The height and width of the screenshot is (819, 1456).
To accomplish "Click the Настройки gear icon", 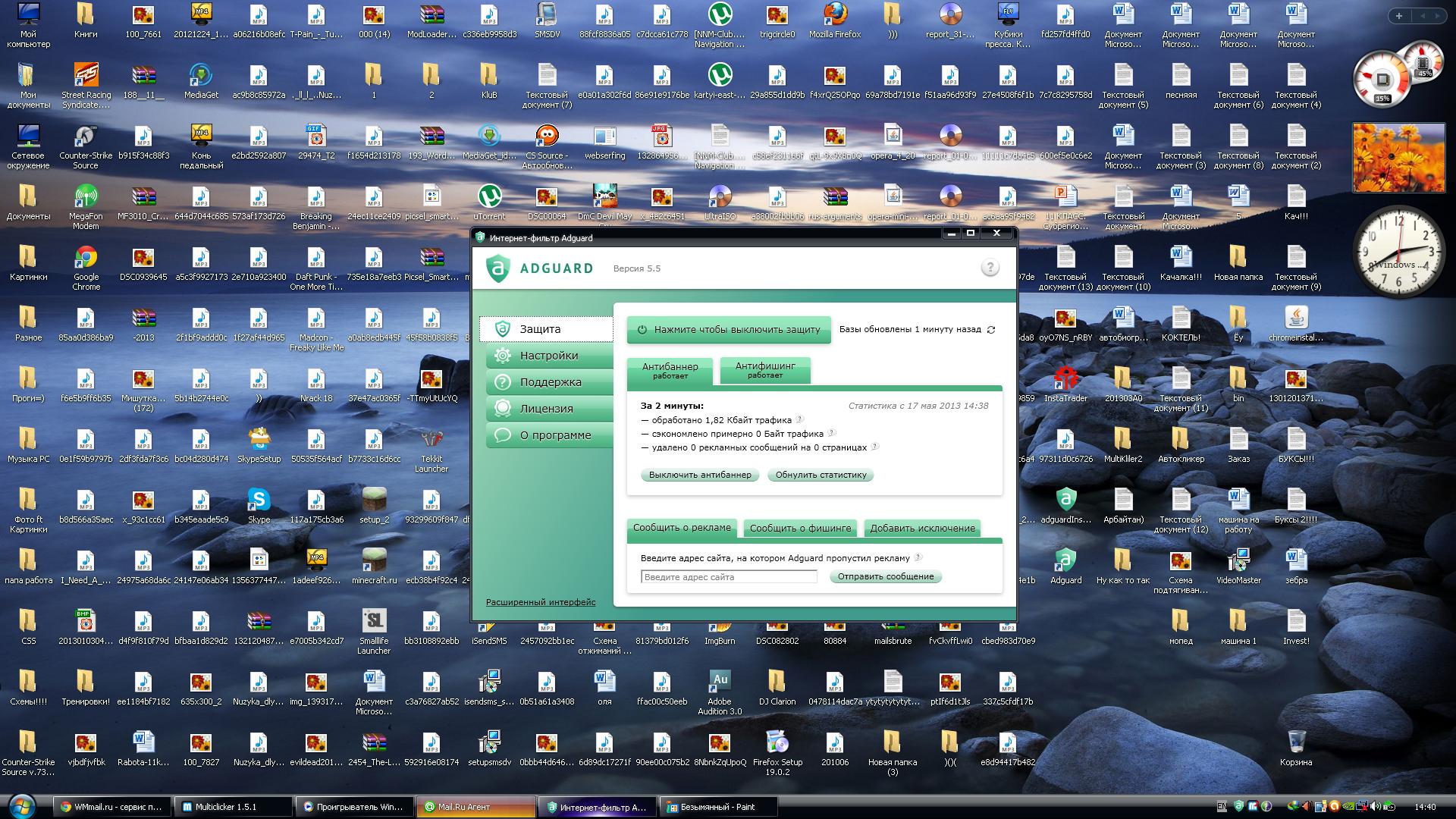I will 502,356.
